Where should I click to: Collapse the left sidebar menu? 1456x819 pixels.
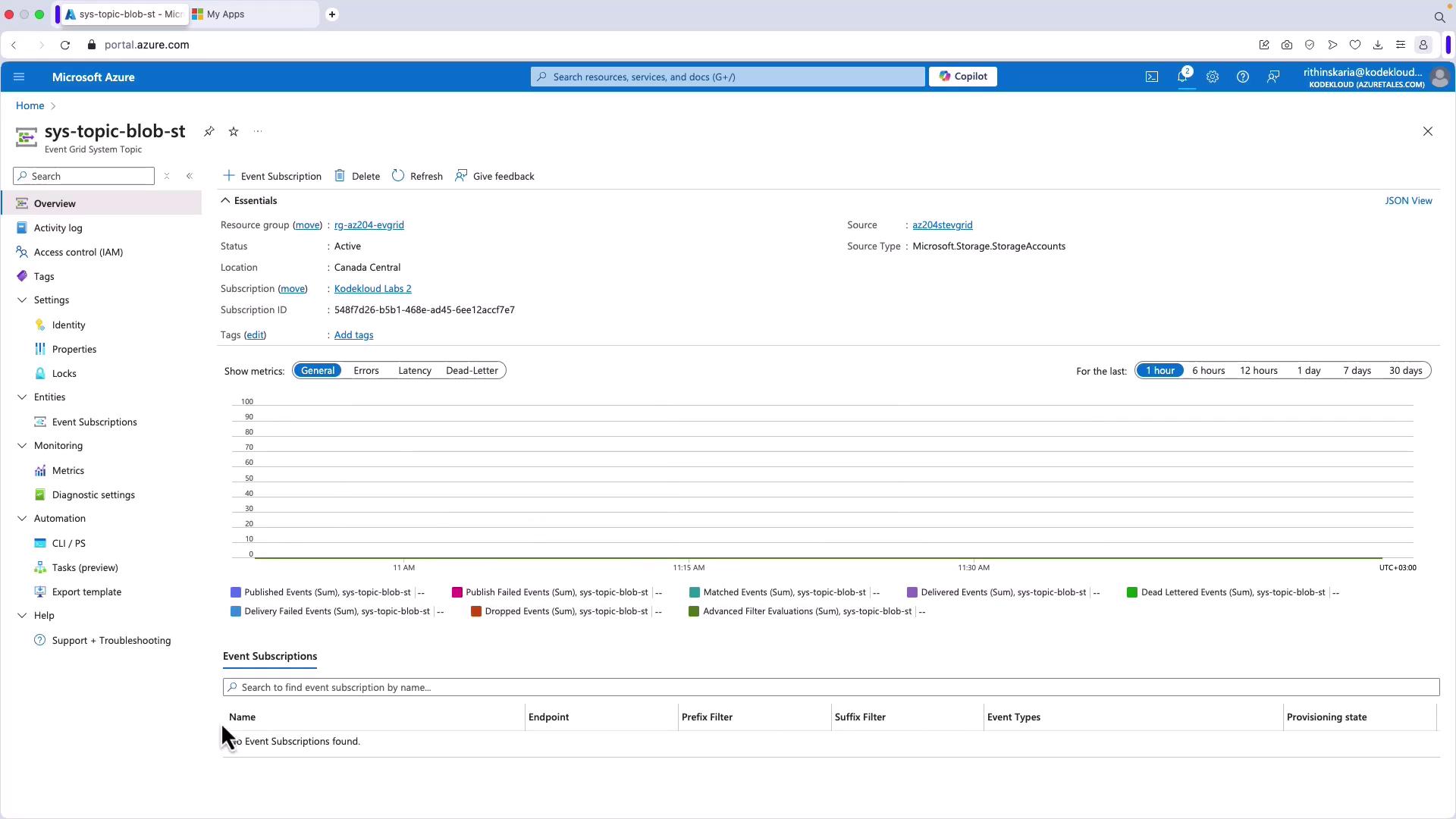pos(190,176)
